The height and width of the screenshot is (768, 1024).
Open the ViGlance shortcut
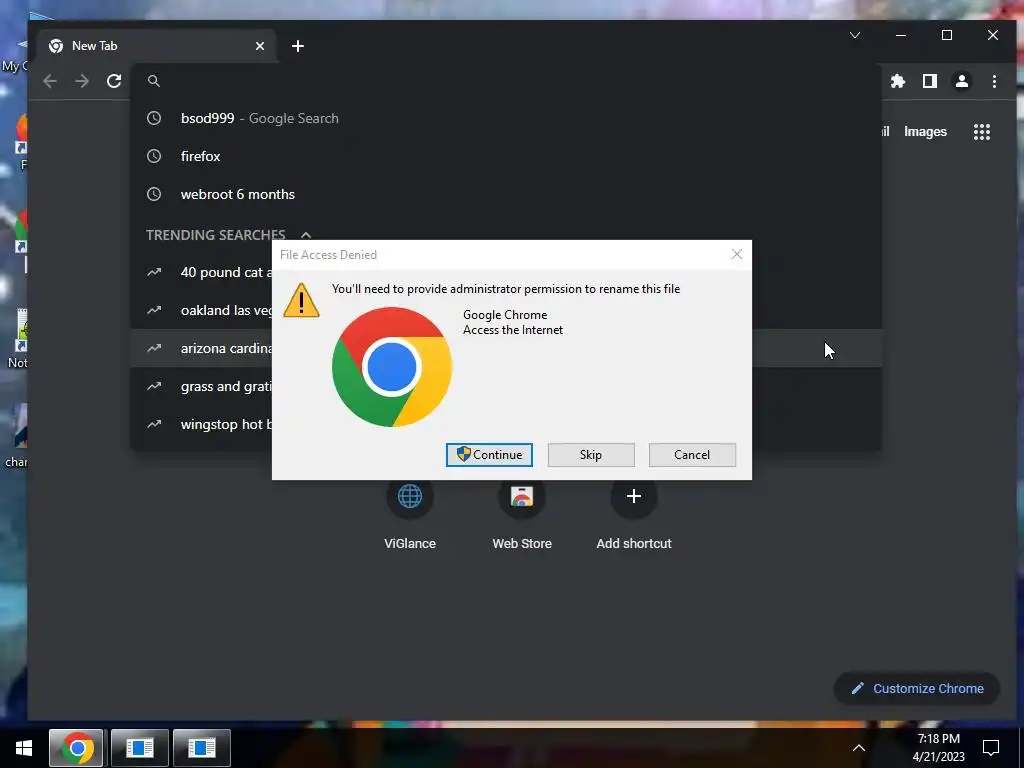(x=410, y=515)
